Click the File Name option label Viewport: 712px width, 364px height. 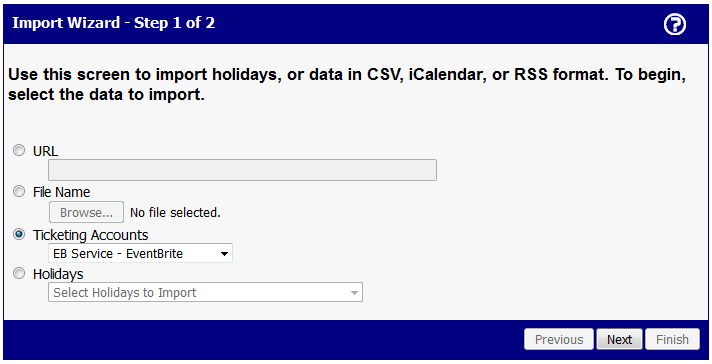click(61, 192)
